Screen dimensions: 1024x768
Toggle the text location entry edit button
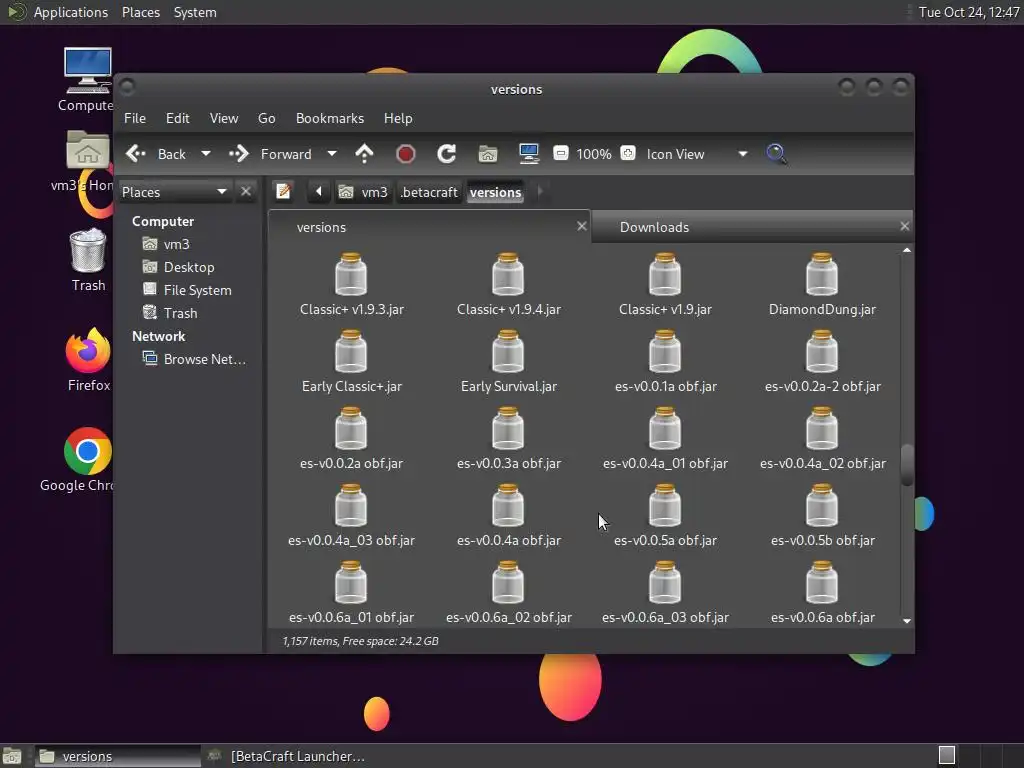point(283,192)
